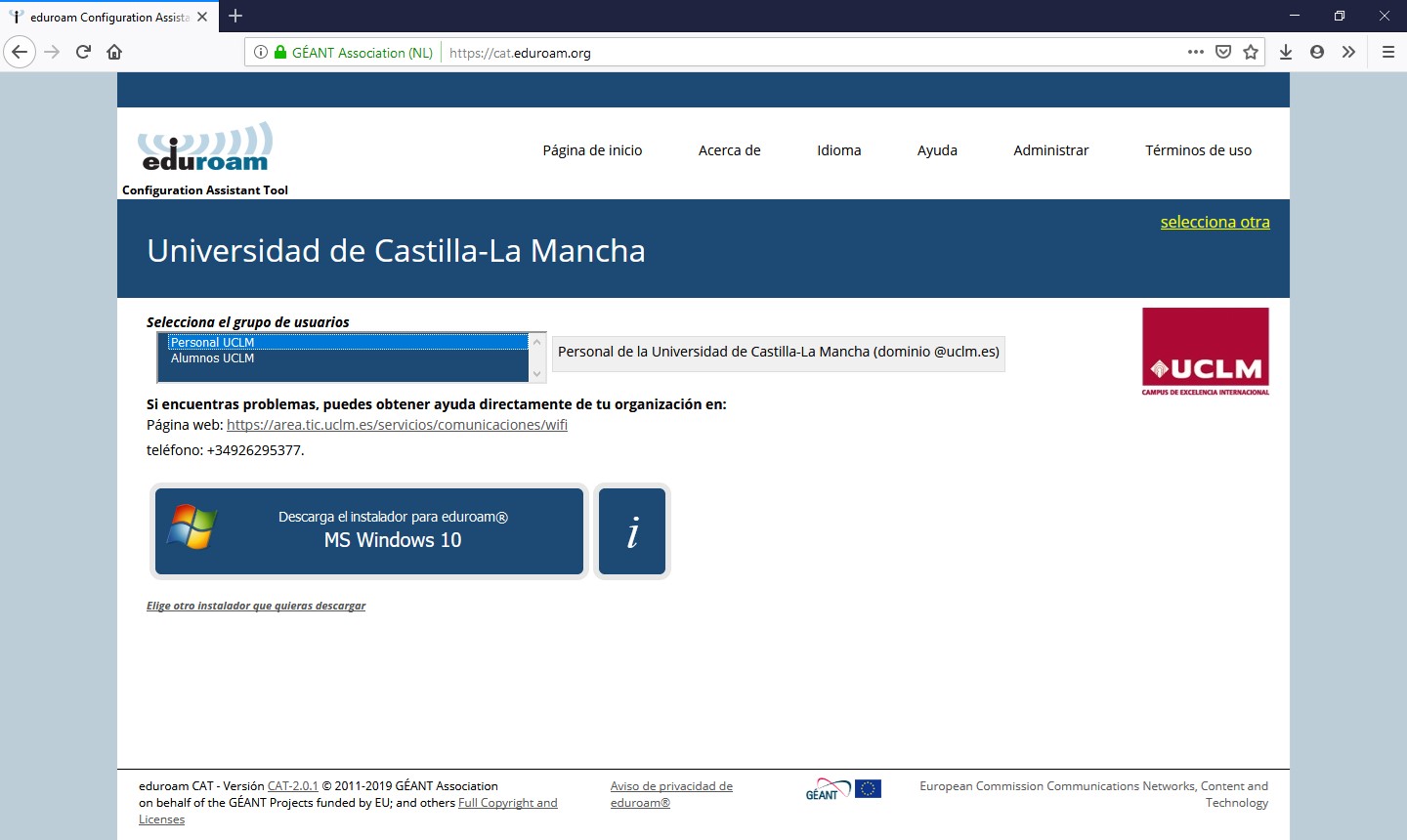Screen dimensions: 1407x840
Task: Click 'Elige otro instalador que quieras descargar'
Action: point(256,606)
